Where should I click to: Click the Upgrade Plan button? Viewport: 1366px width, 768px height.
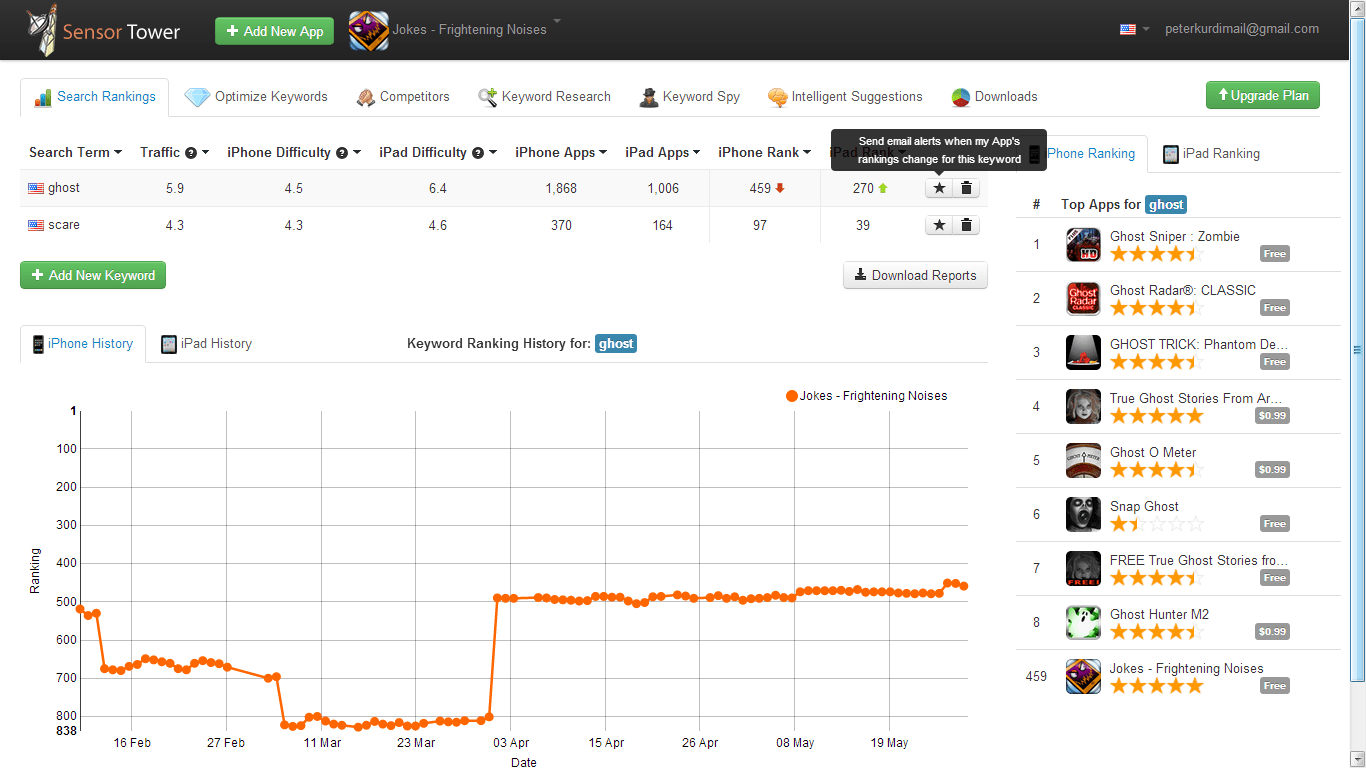[x=1263, y=95]
